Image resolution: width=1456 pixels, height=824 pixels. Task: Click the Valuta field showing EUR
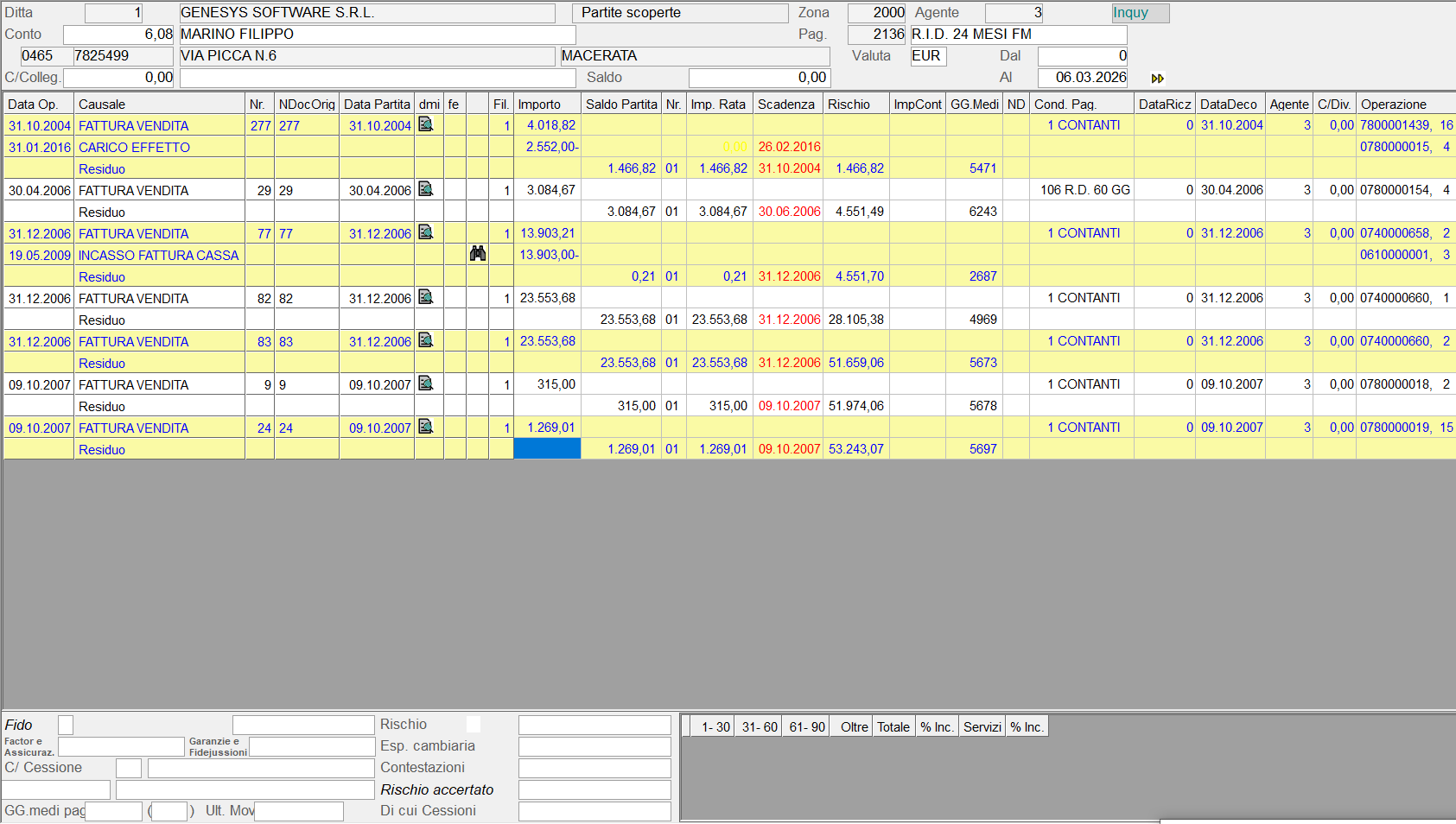[x=928, y=56]
